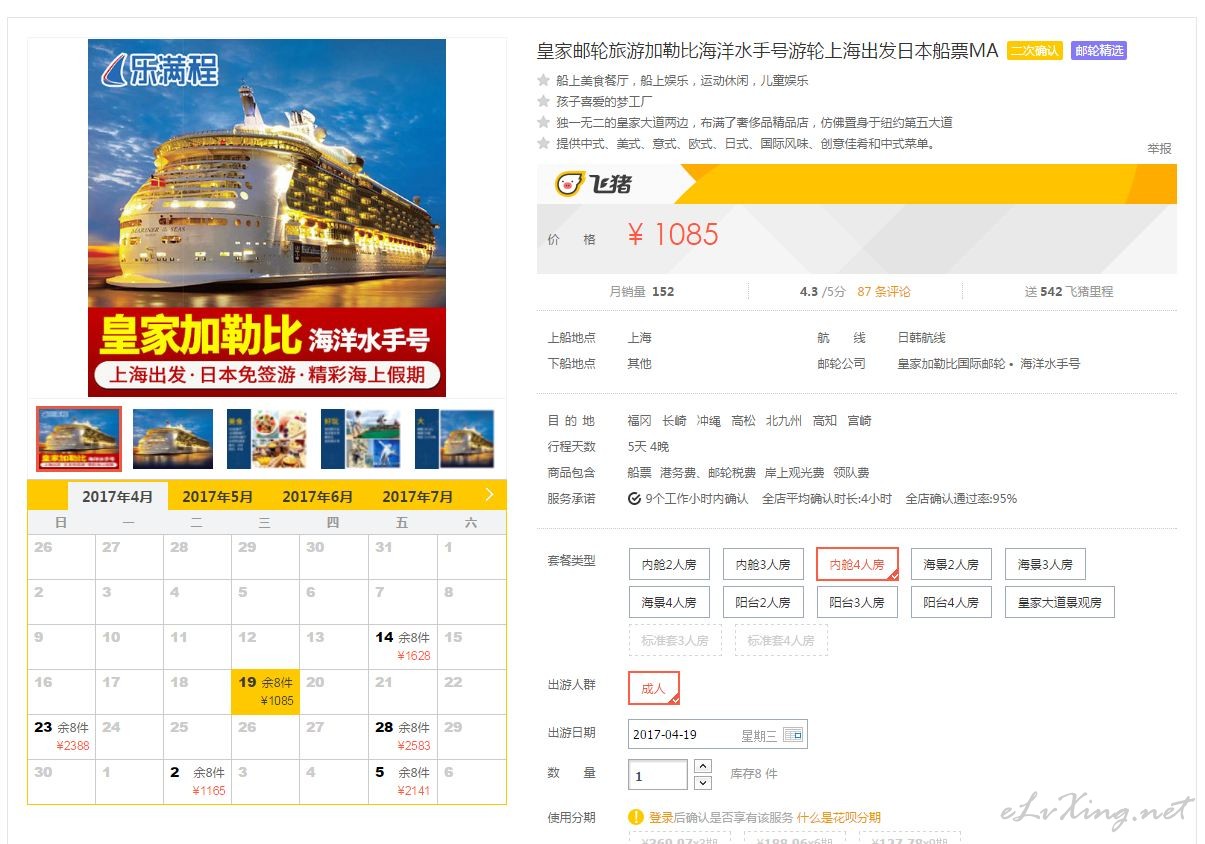
Task: Click the yellow info icon by 登录
Action: click(636, 817)
